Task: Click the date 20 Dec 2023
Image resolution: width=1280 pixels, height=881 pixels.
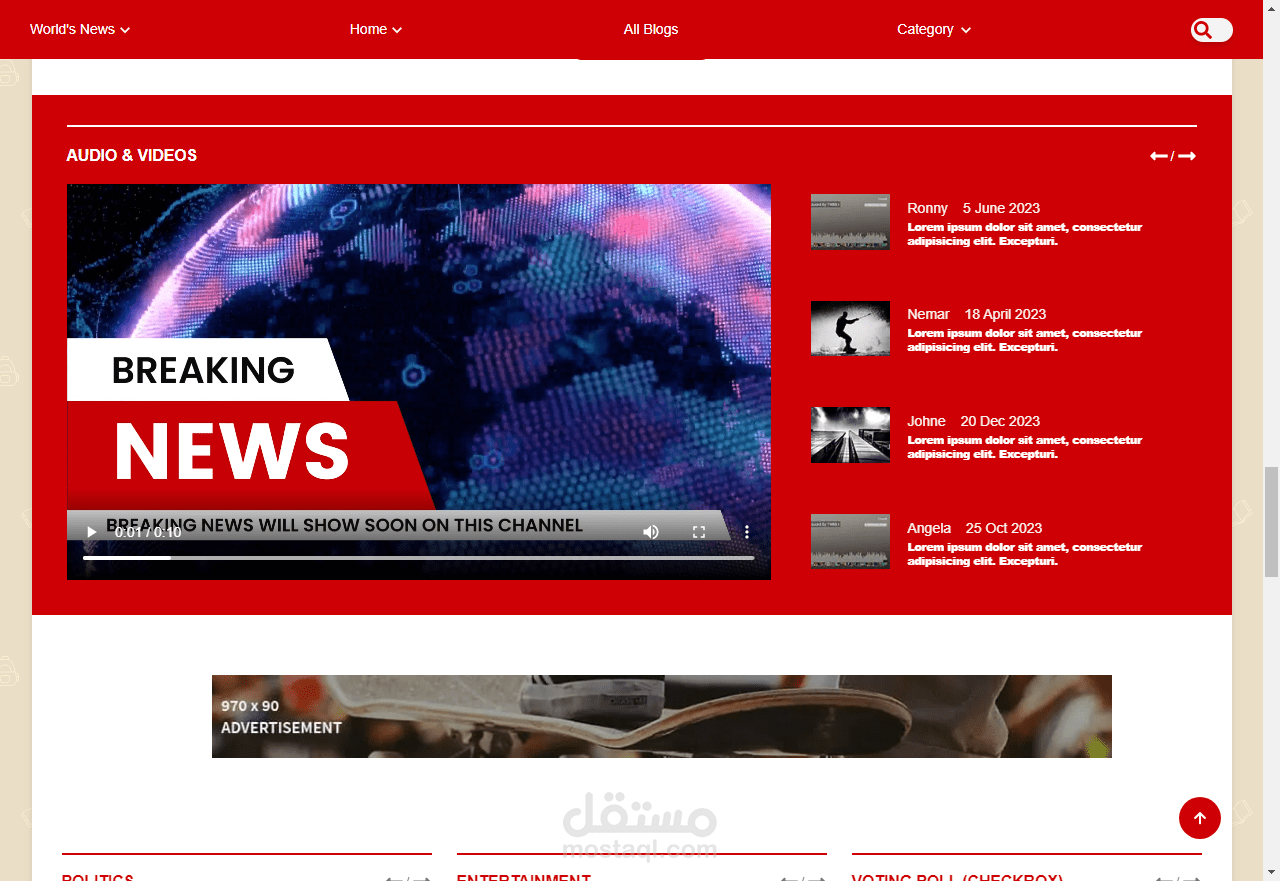Action: click(x=1000, y=421)
